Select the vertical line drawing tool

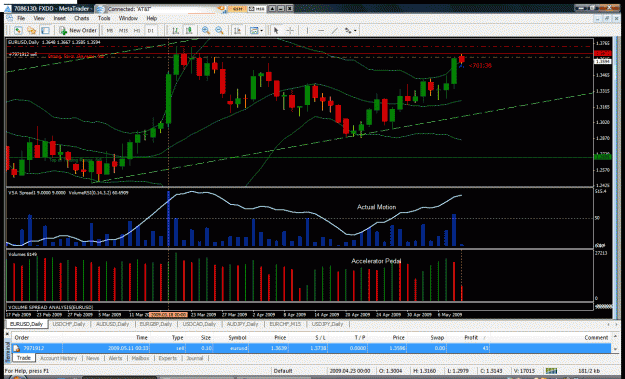(307, 30)
